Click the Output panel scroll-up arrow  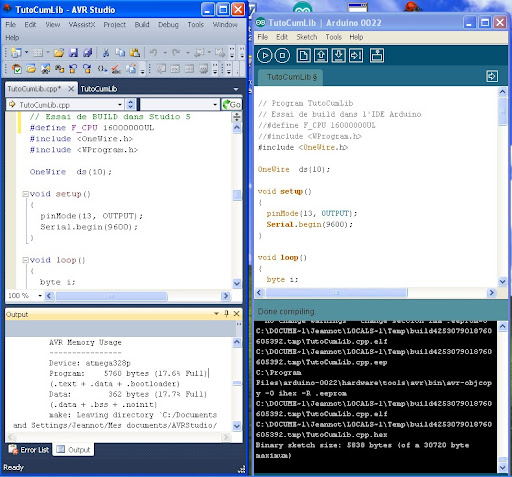pos(237,342)
